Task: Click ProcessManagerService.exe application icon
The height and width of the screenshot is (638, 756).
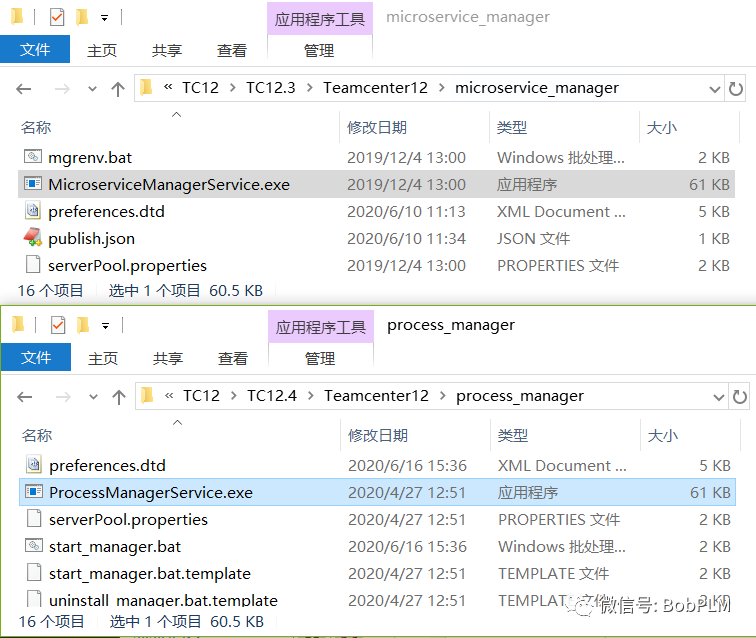Action: coord(34,491)
